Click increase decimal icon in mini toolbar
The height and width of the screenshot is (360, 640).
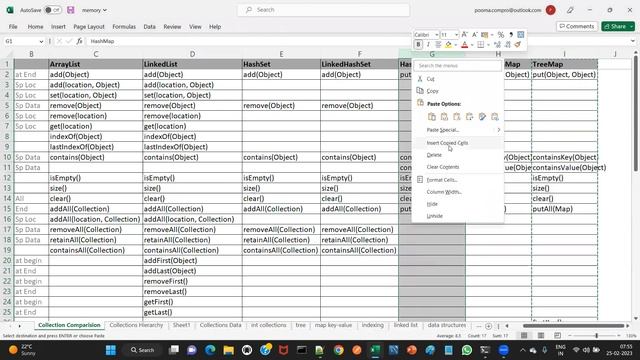[x=497, y=44]
